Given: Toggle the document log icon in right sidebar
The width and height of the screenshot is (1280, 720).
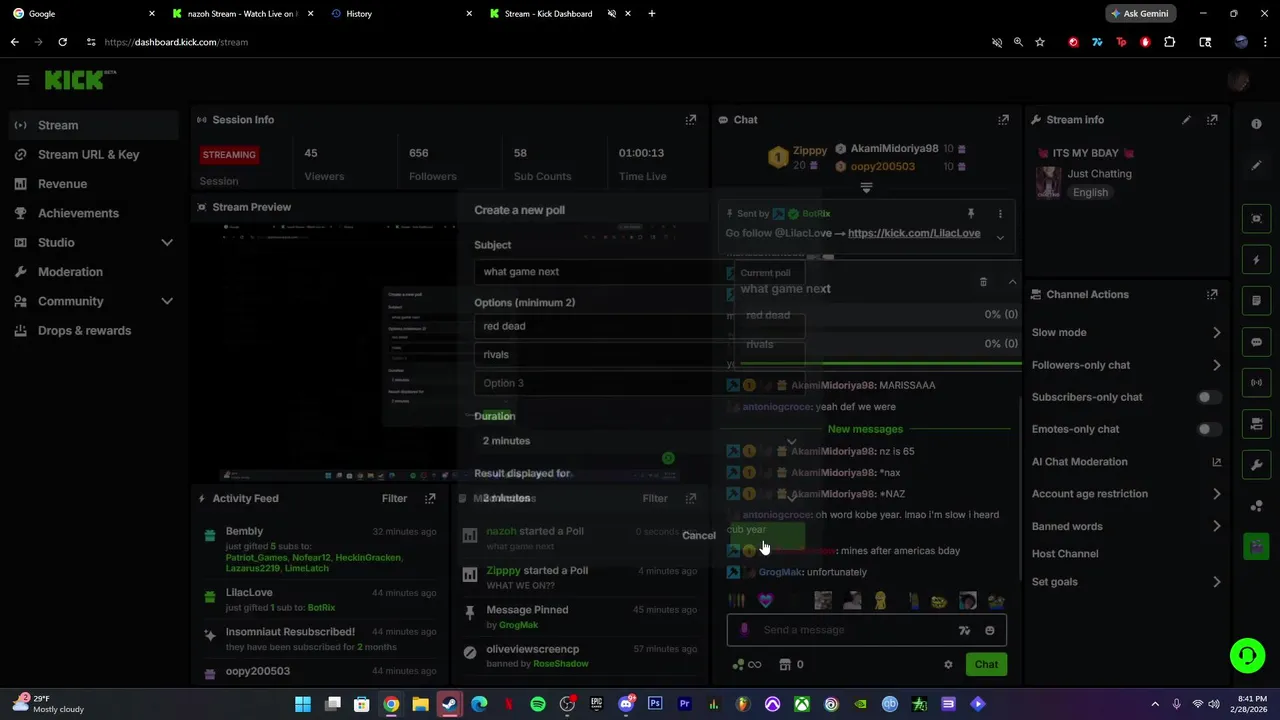Looking at the screenshot, I should [1257, 301].
